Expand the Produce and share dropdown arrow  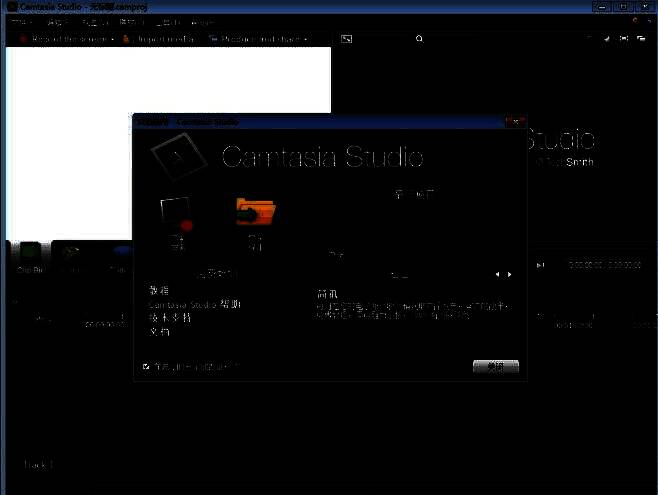[x=305, y=40]
